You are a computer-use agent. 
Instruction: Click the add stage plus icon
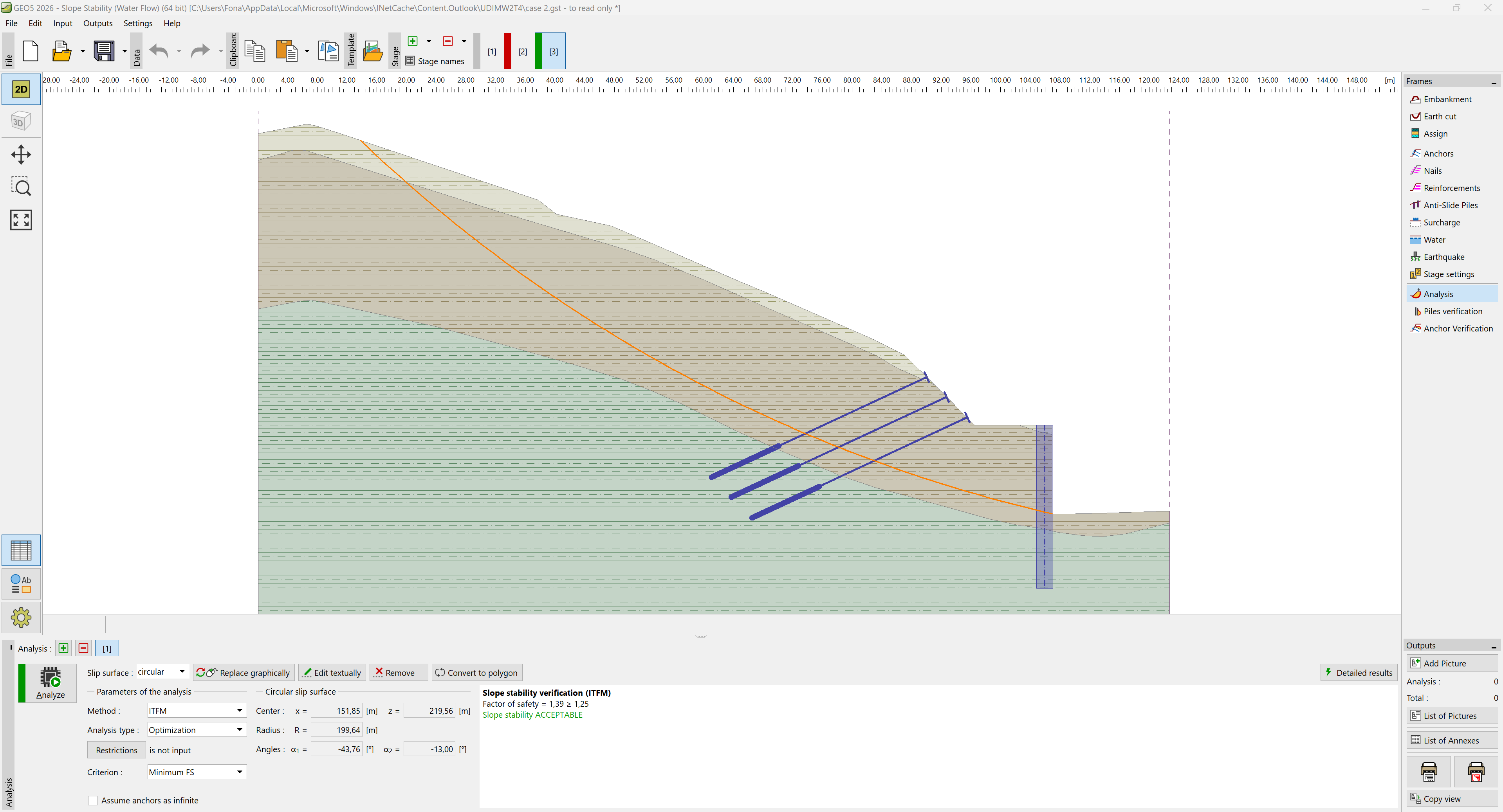(x=413, y=41)
